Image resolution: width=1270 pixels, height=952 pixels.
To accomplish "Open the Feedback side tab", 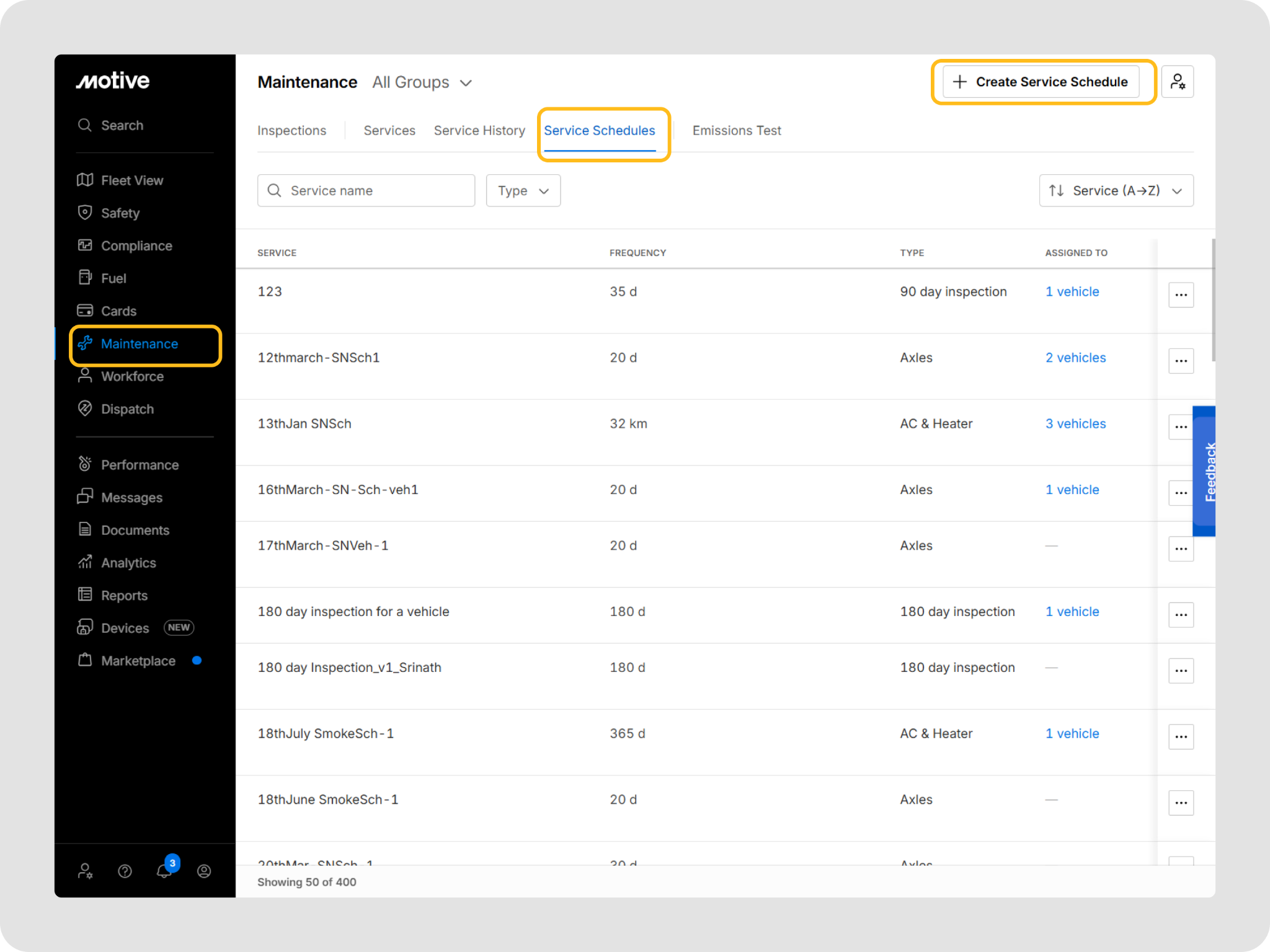I will 1206,471.
